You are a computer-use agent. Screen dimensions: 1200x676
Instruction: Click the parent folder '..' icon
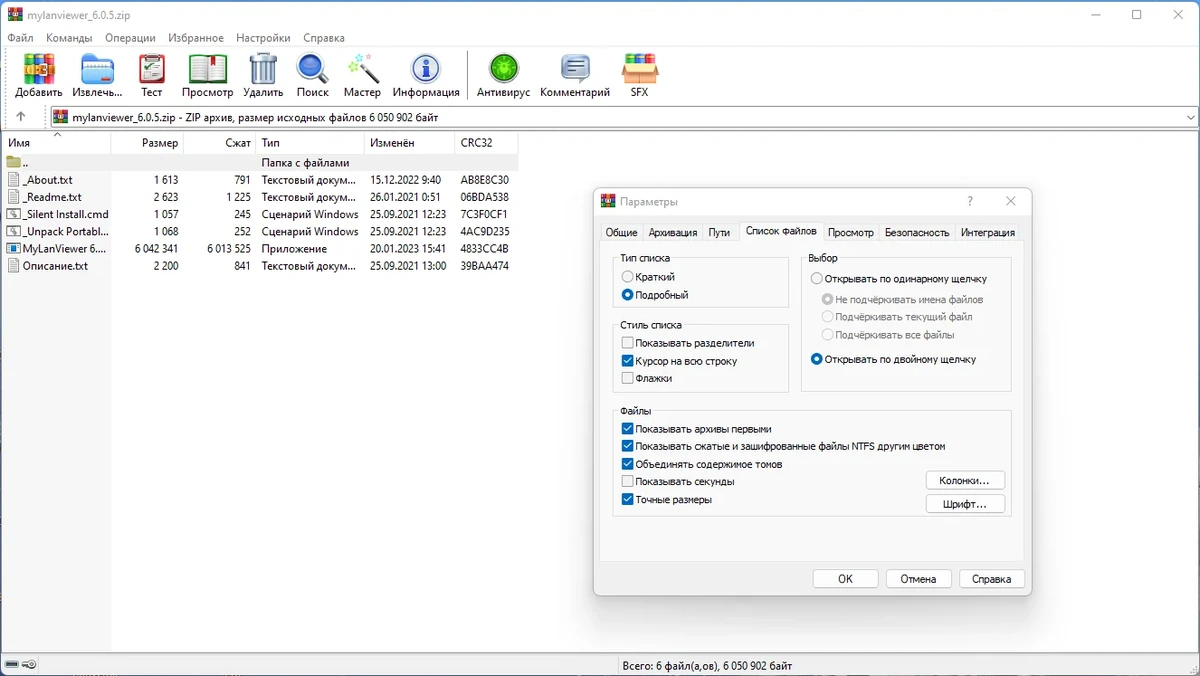tap(14, 162)
